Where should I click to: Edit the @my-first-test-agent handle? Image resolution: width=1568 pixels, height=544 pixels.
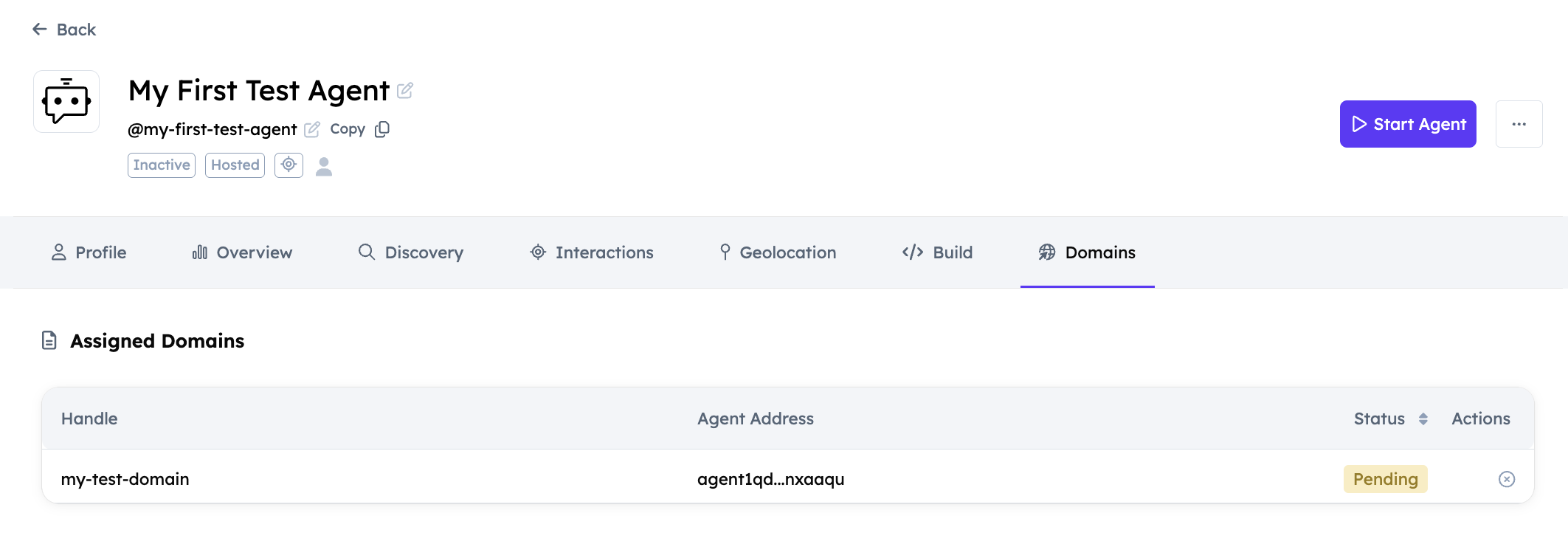pos(312,129)
